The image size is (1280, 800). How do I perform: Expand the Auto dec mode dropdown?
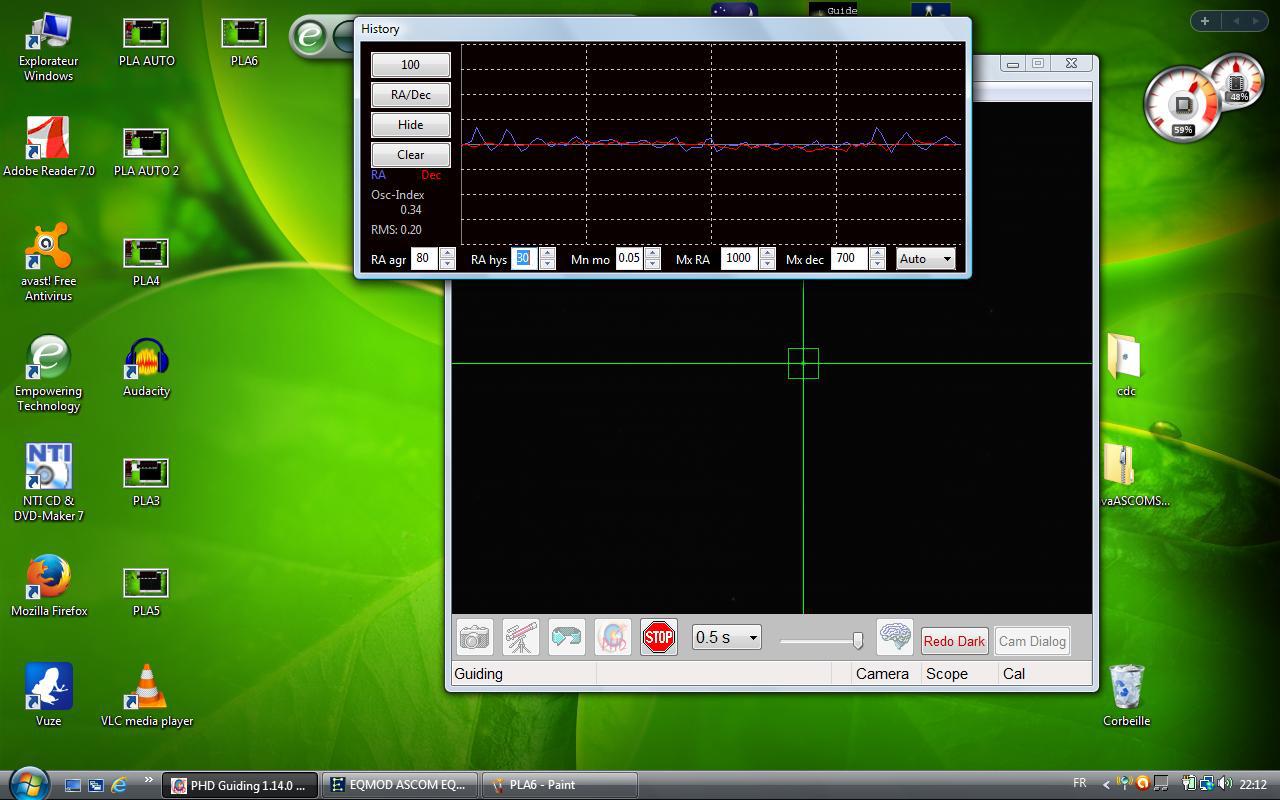pos(926,259)
